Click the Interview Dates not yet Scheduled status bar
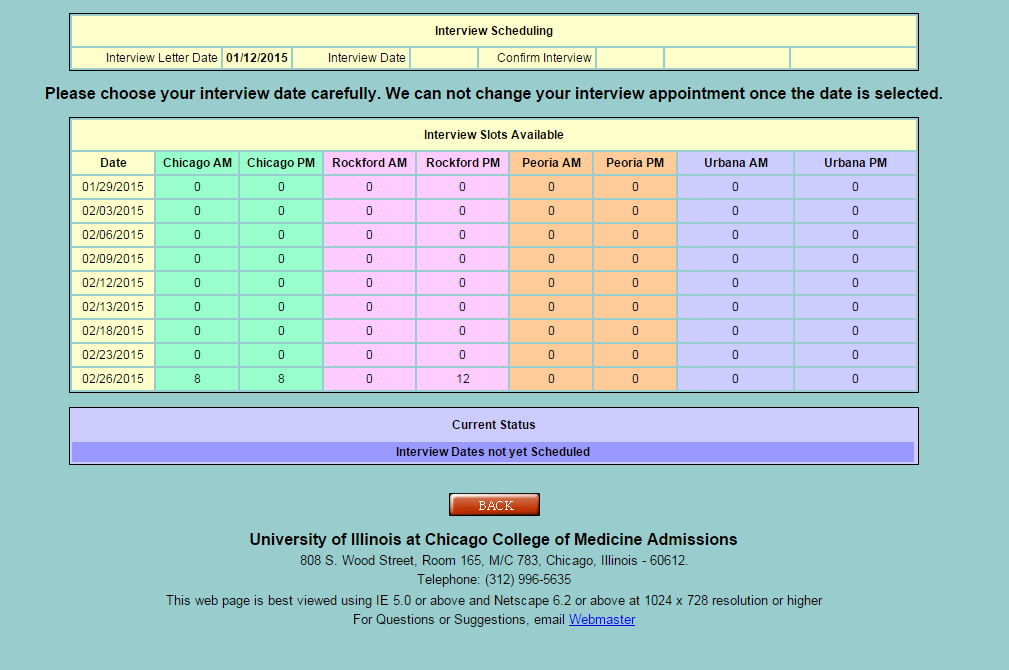 493,452
